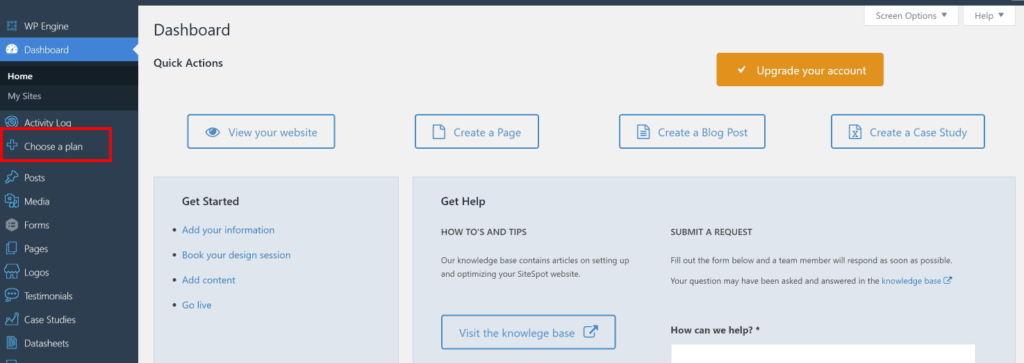The height and width of the screenshot is (363, 1024).
Task: Click the How can we help text field
Action: [x=823, y=353]
